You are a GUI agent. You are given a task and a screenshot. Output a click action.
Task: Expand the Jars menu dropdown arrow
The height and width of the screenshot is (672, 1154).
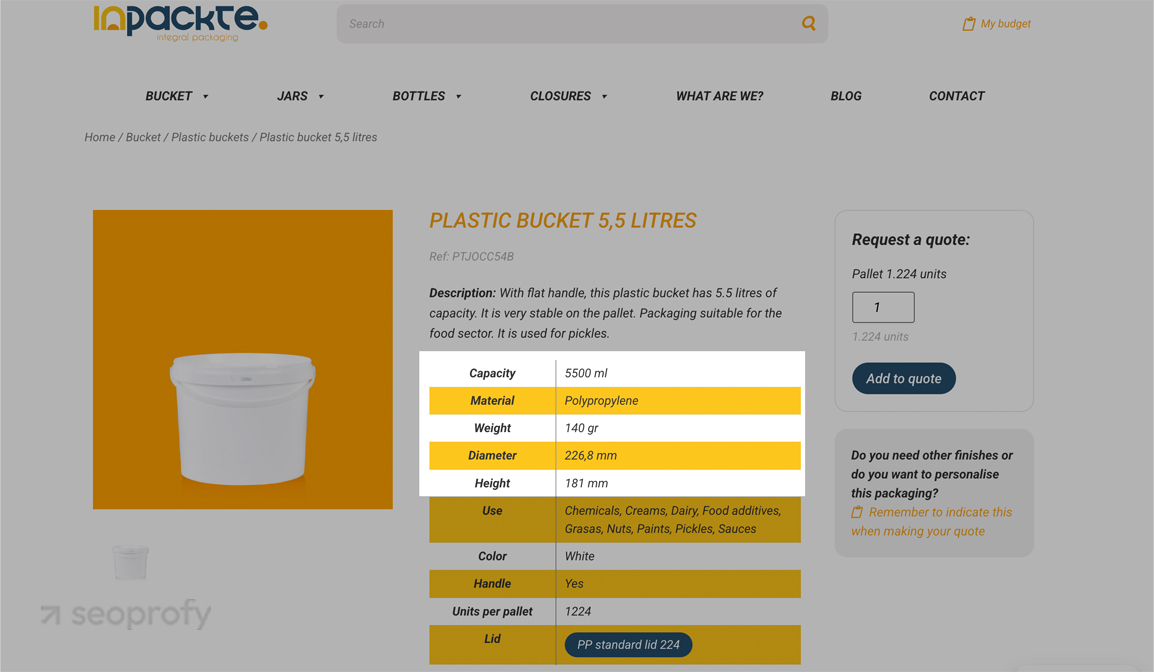click(321, 97)
